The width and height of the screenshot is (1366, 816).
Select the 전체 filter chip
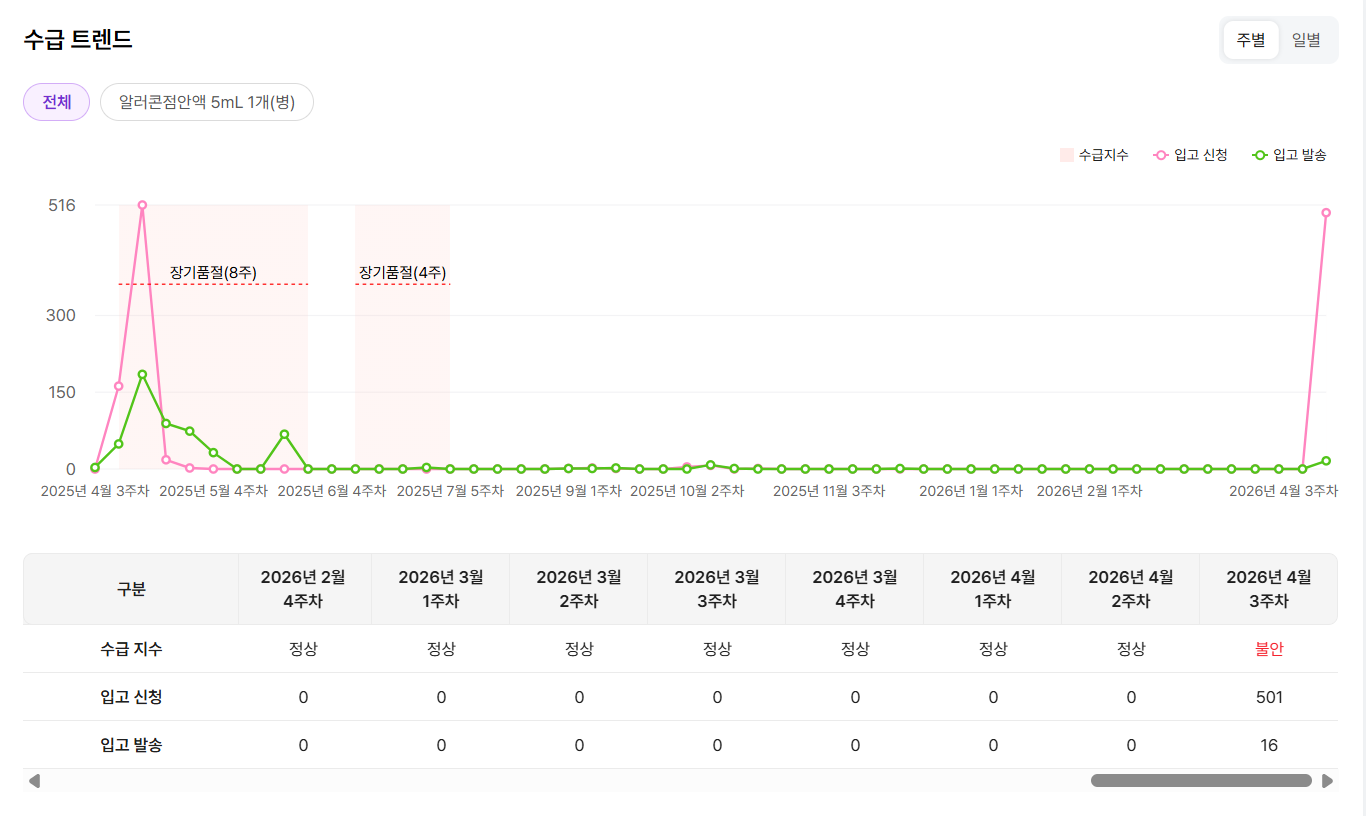57,102
